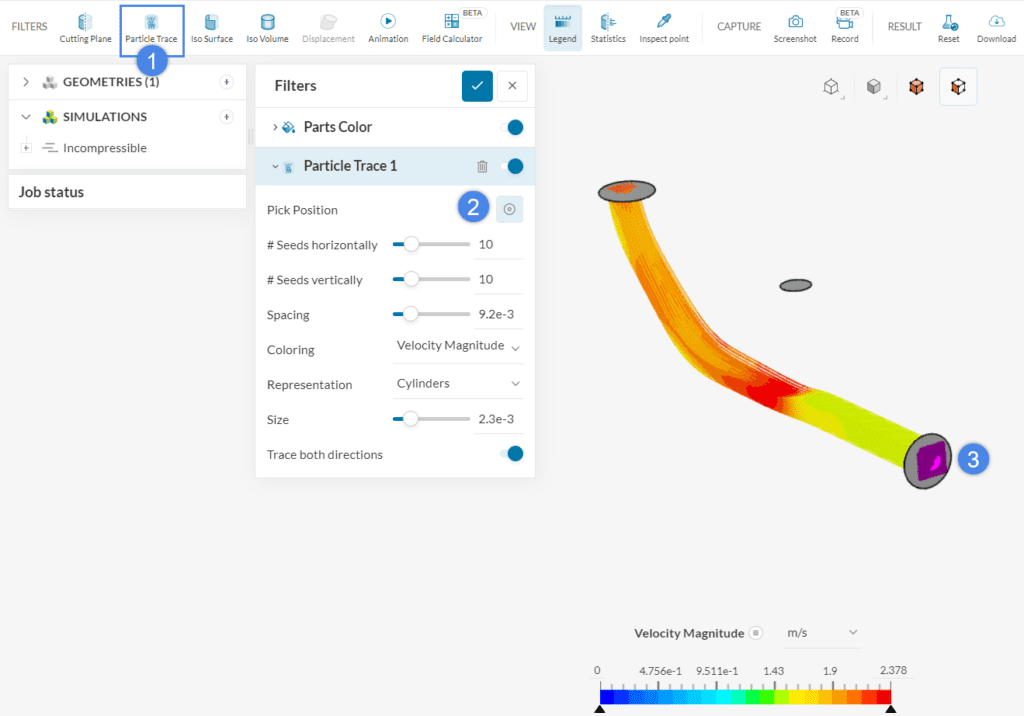The image size is (1024, 716).
Task: Edit the Spacing value field
Action: point(498,314)
